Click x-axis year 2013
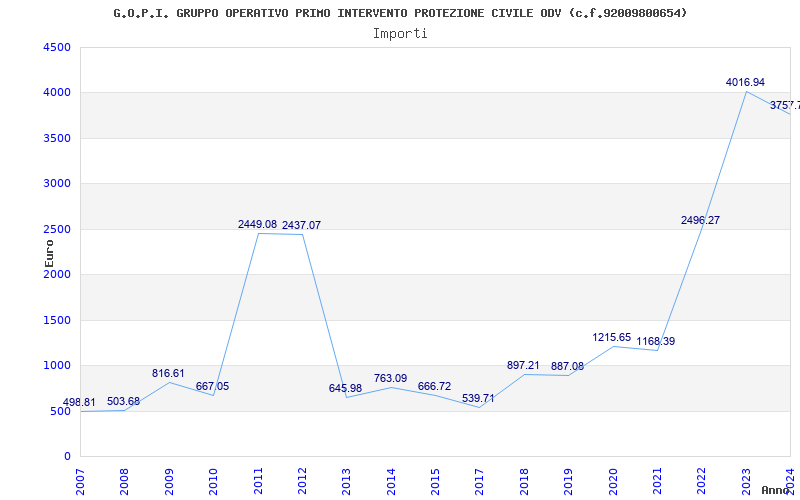 [346, 482]
